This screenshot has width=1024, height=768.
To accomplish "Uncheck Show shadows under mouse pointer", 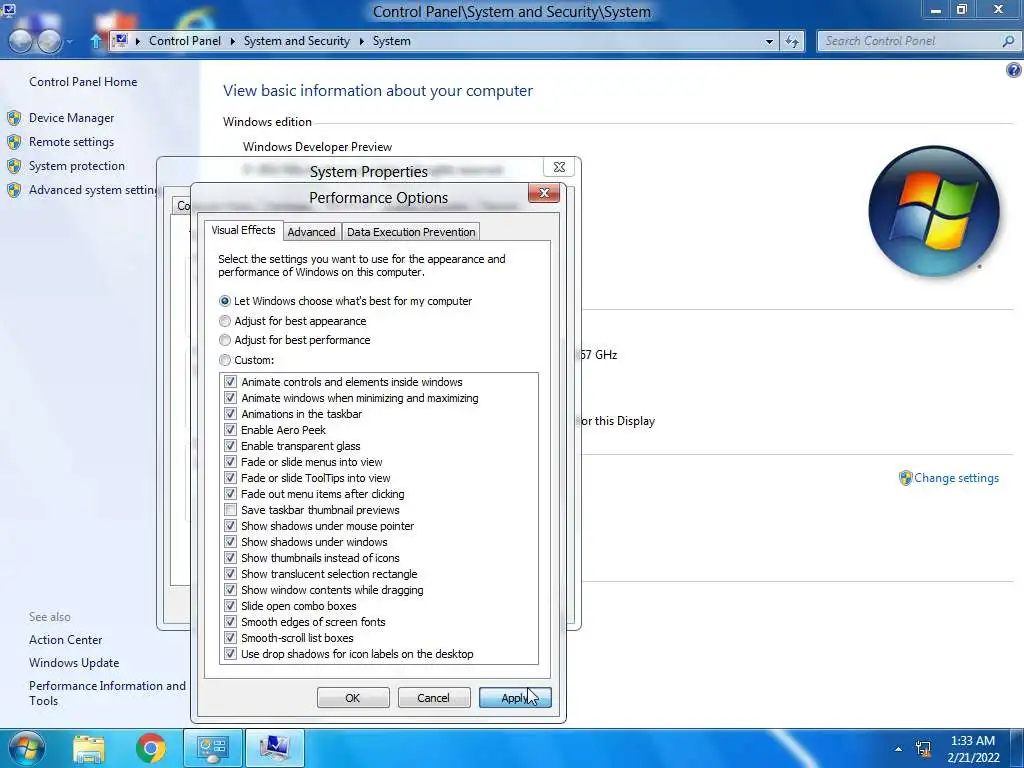I will [x=230, y=526].
